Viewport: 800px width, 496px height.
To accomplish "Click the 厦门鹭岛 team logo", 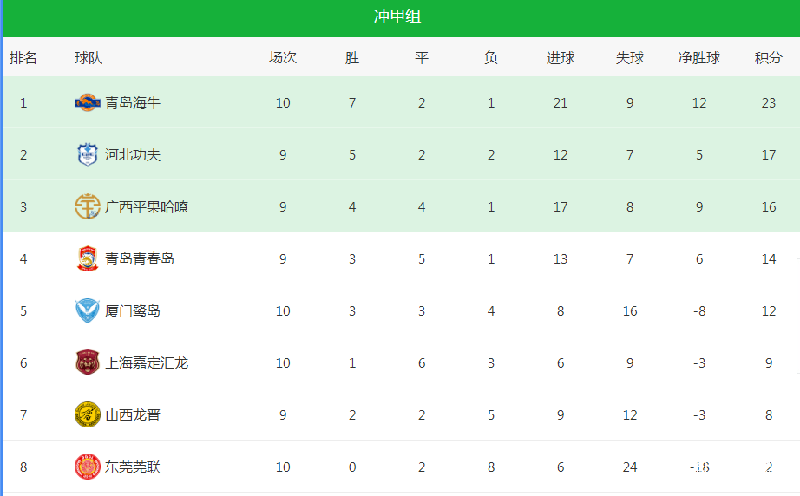I will tap(87, 311).
